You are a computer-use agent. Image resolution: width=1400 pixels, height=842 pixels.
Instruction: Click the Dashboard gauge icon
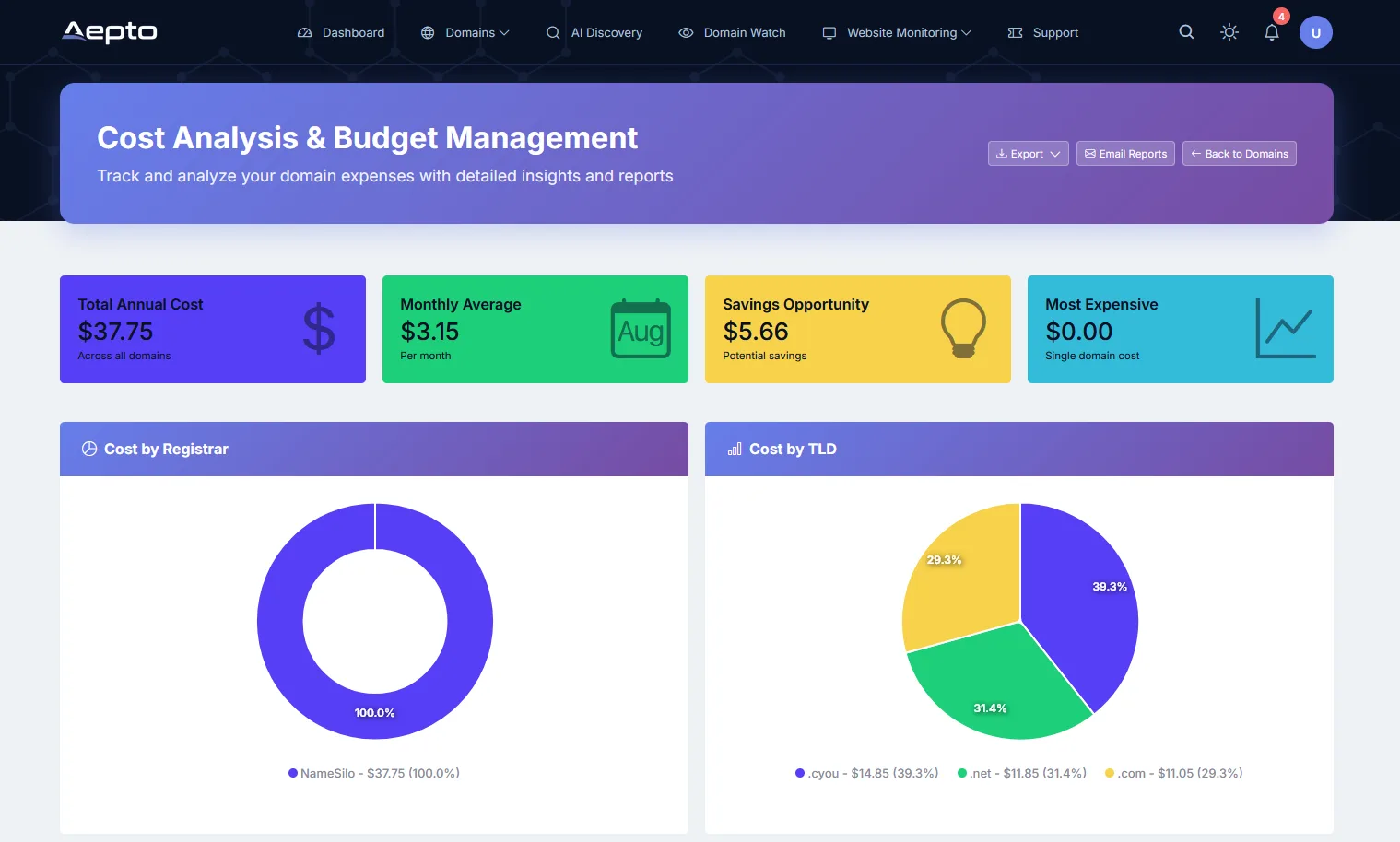coord(305,32)
